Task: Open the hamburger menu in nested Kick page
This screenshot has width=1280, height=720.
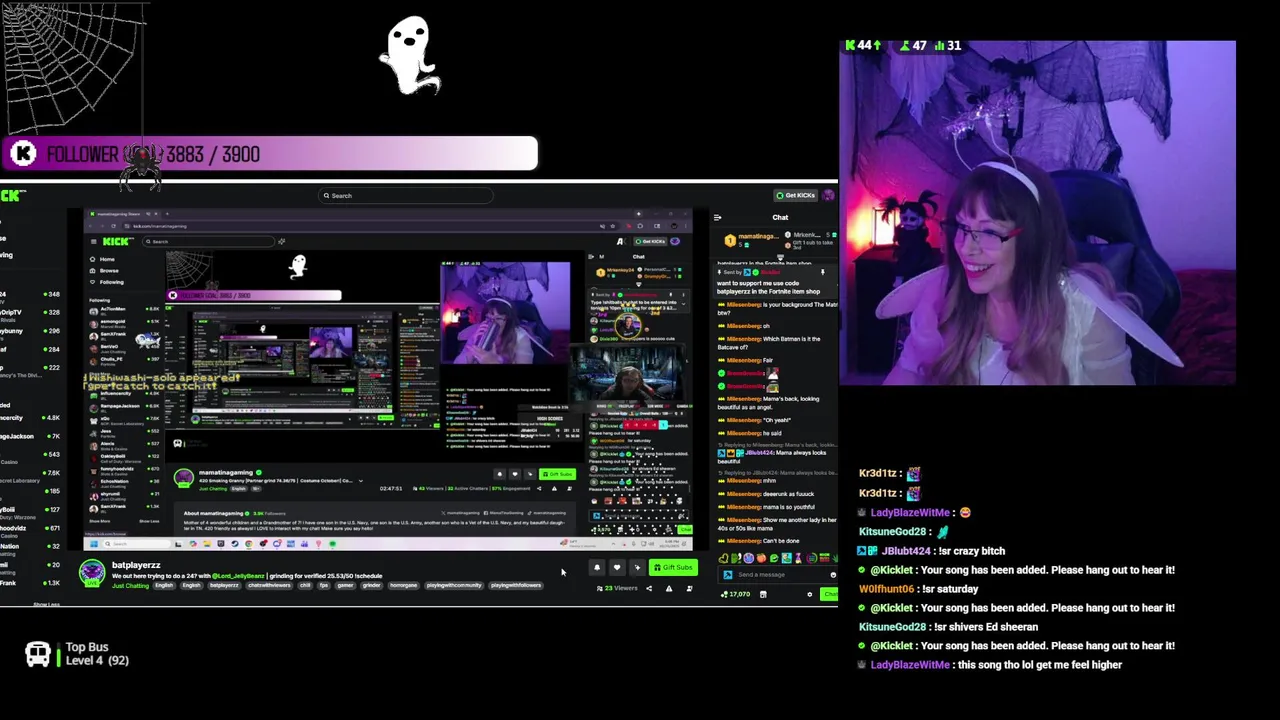Action: click(x=93, y=241)
